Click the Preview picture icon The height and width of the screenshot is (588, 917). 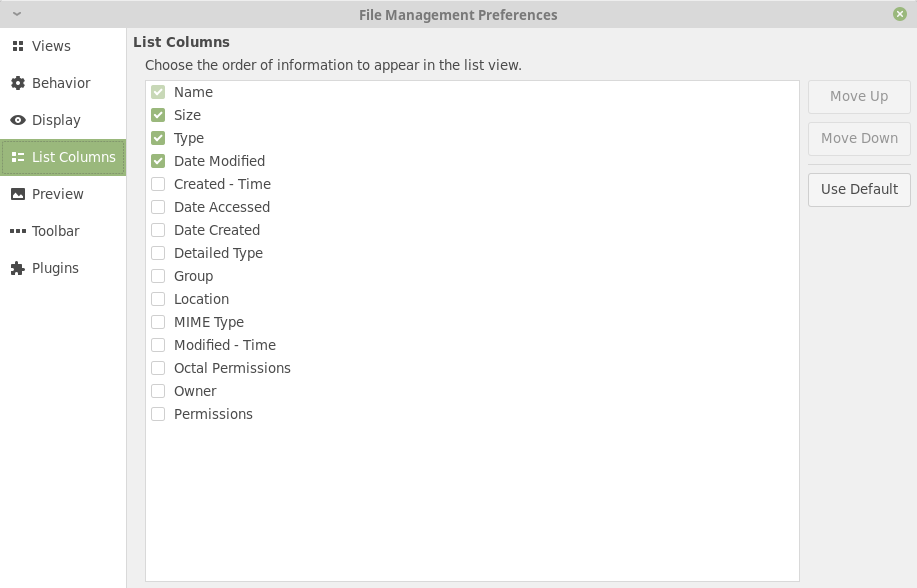(17, 194)
